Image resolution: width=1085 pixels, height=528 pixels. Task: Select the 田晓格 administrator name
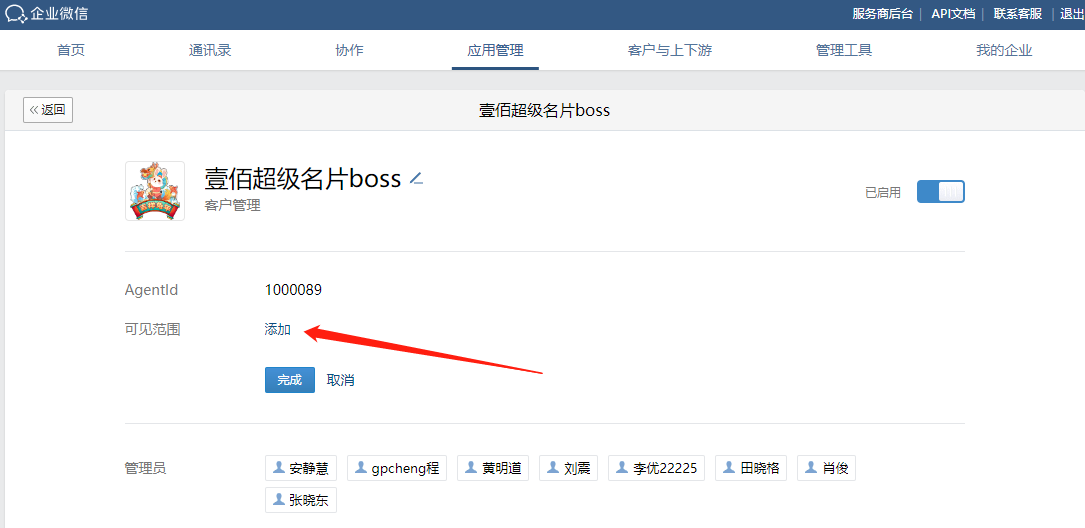[x=760, y=468]
